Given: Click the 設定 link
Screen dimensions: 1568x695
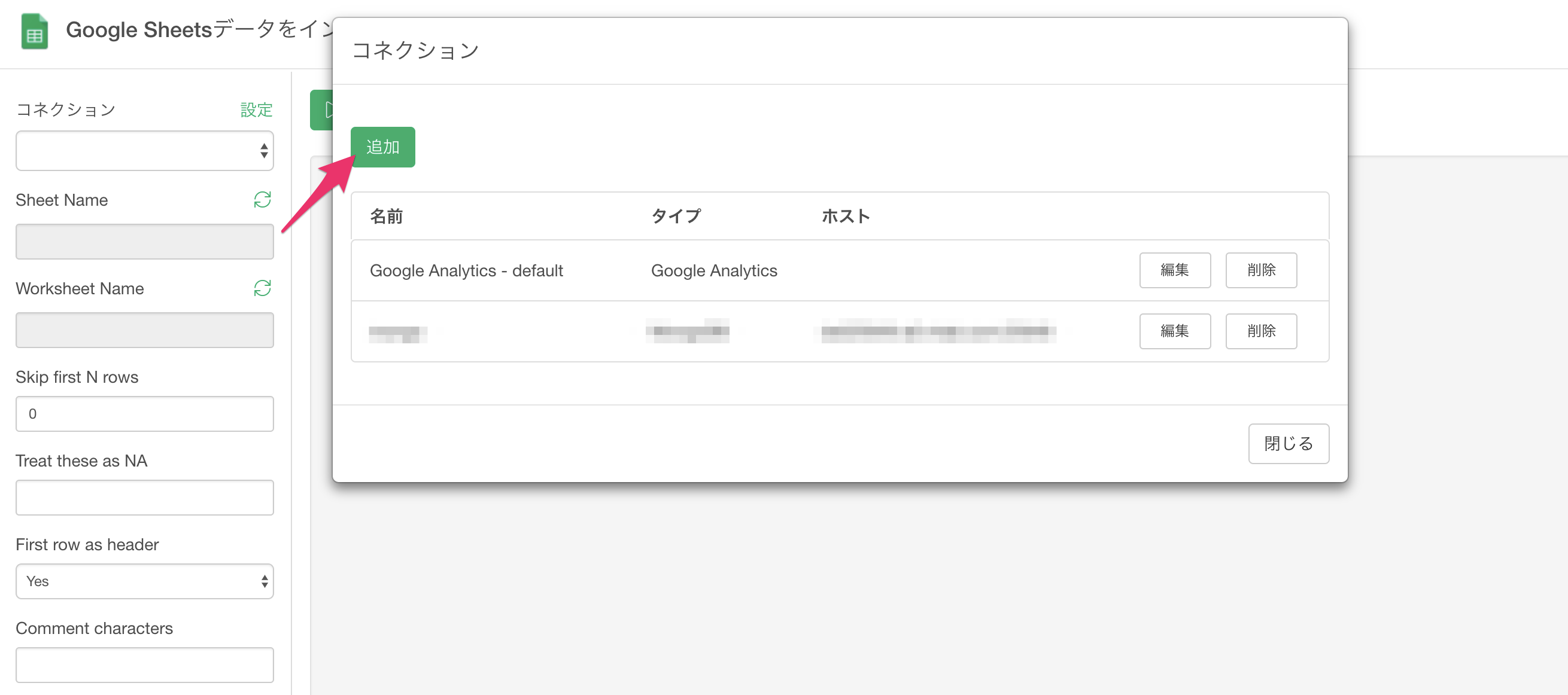Looking at the screenshot, I should pos(256,109).
